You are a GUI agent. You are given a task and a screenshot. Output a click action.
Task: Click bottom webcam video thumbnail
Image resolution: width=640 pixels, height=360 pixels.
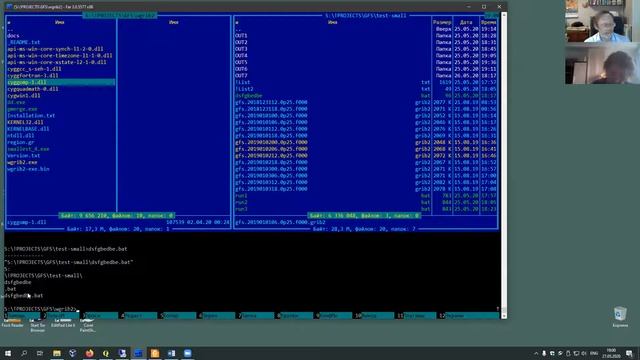pyautogui.click(x=602, y=64)
